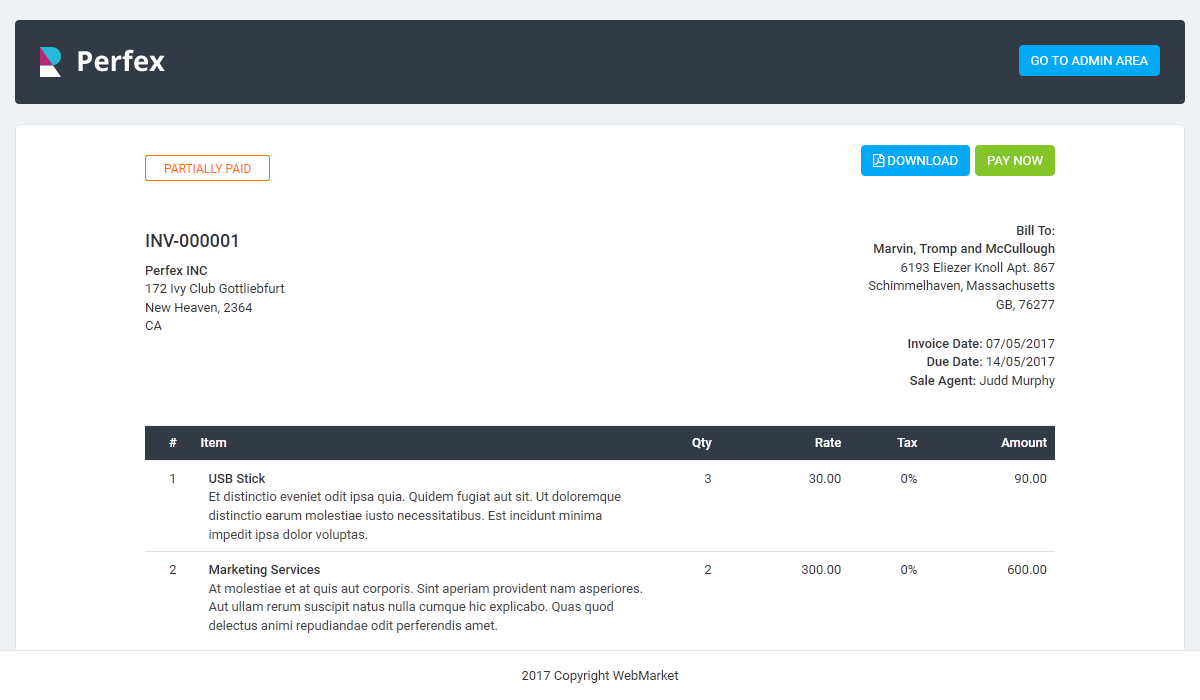Click sale agent Judd Murphy

pos(1016,381)
